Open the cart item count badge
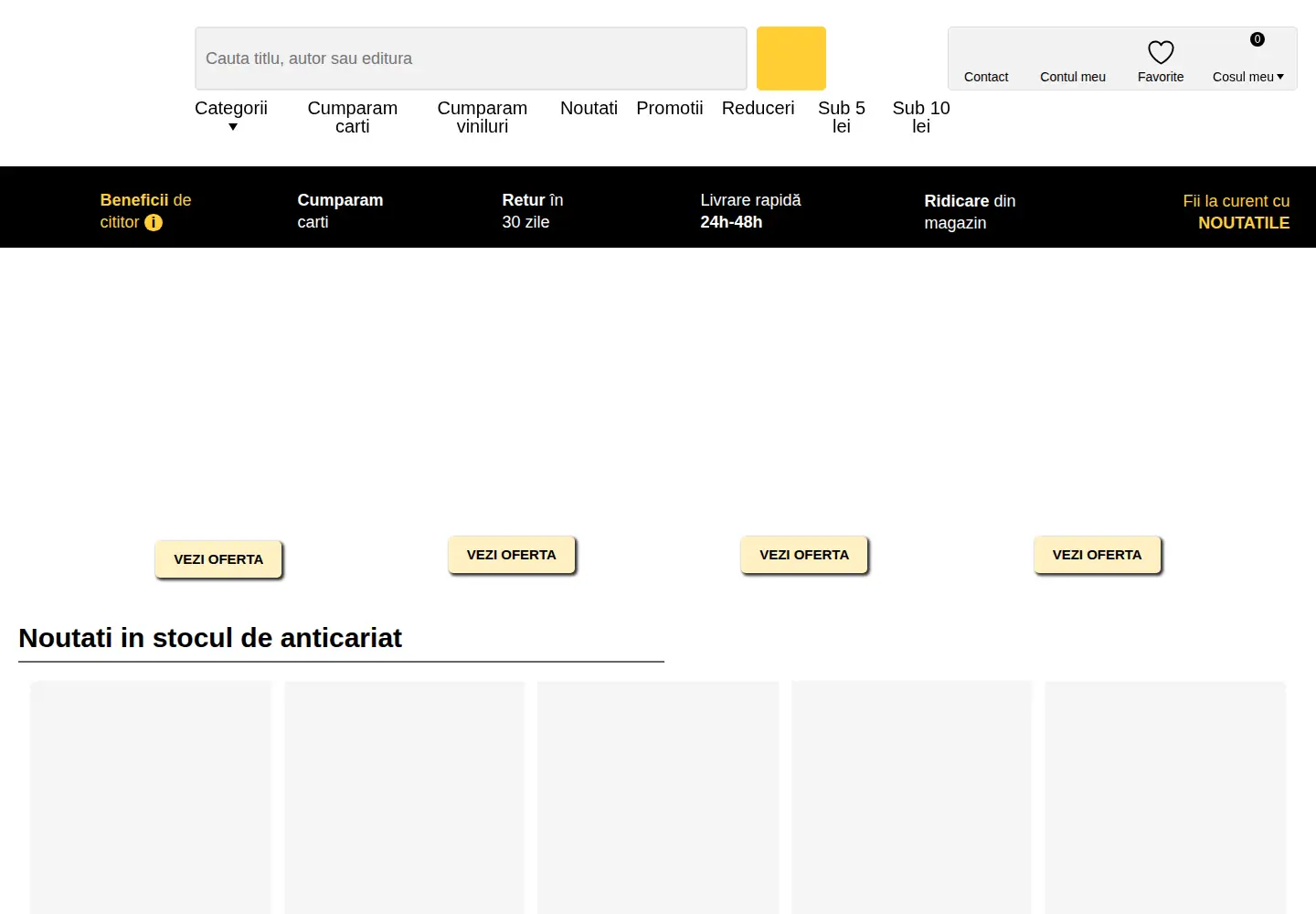1316x914 pixels. click(x=1258, y=39)
